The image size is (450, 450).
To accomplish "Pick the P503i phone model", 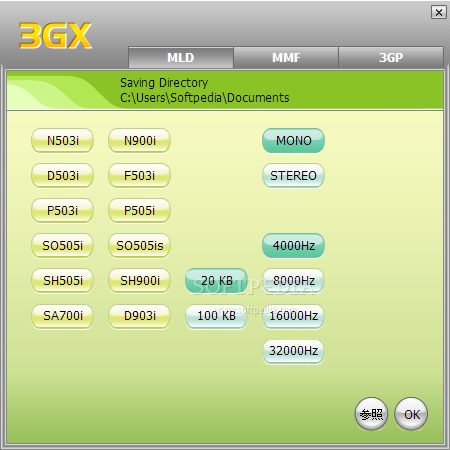I will (x=62, y=210).
